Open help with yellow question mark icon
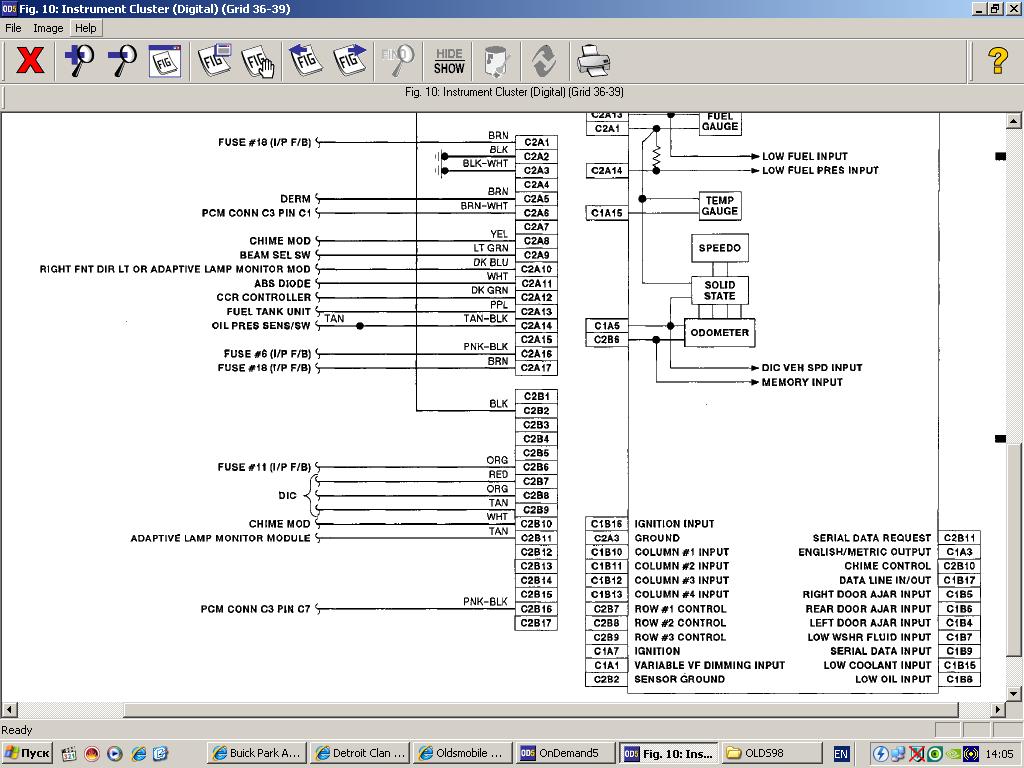Image resolution: width=1024 pixels, height=768 pixels. (x=997, y=61)
